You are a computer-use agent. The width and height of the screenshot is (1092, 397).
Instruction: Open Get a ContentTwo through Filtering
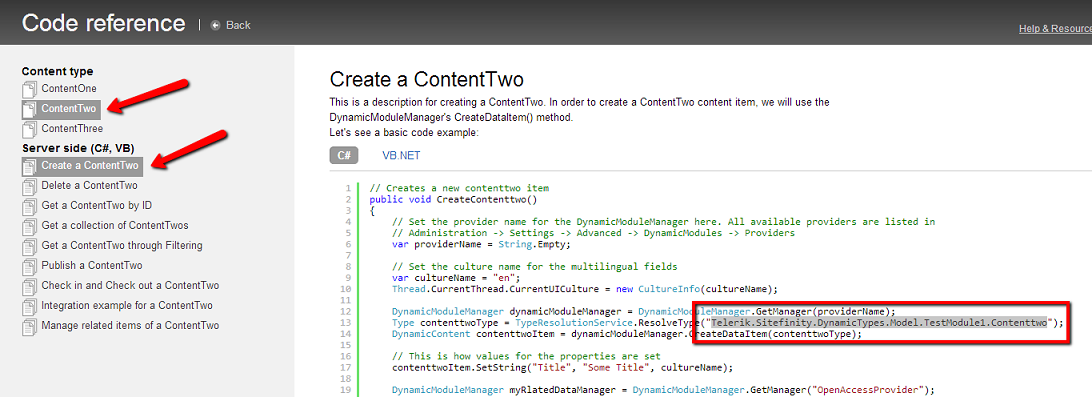click(122, 246)
